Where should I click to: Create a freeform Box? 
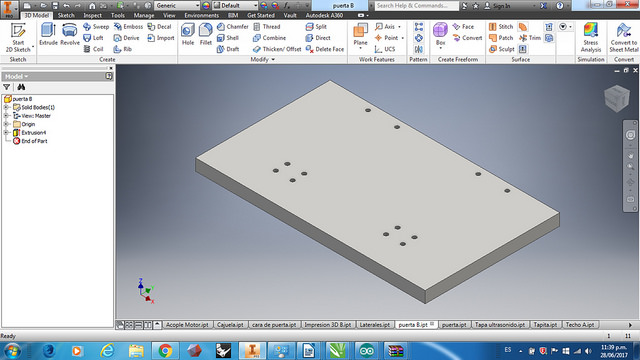point(440,34)
